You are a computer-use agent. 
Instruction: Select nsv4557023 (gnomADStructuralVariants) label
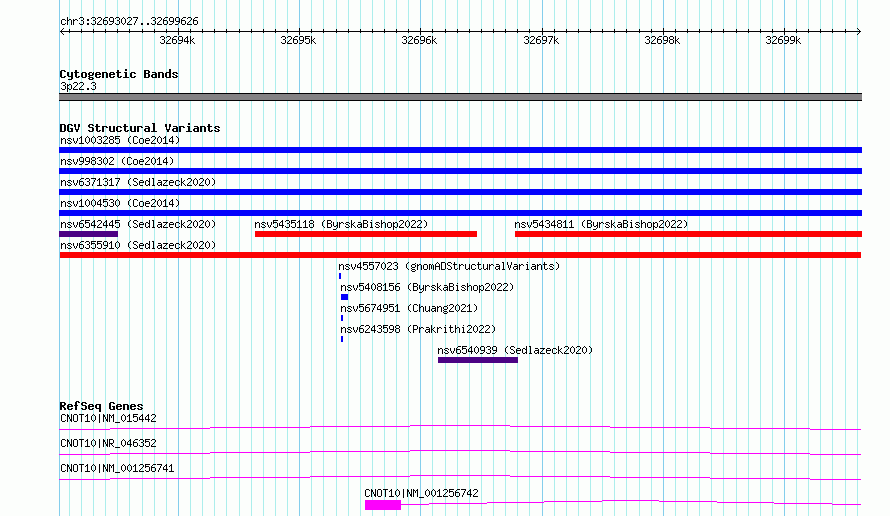click(x=449, y=266)
